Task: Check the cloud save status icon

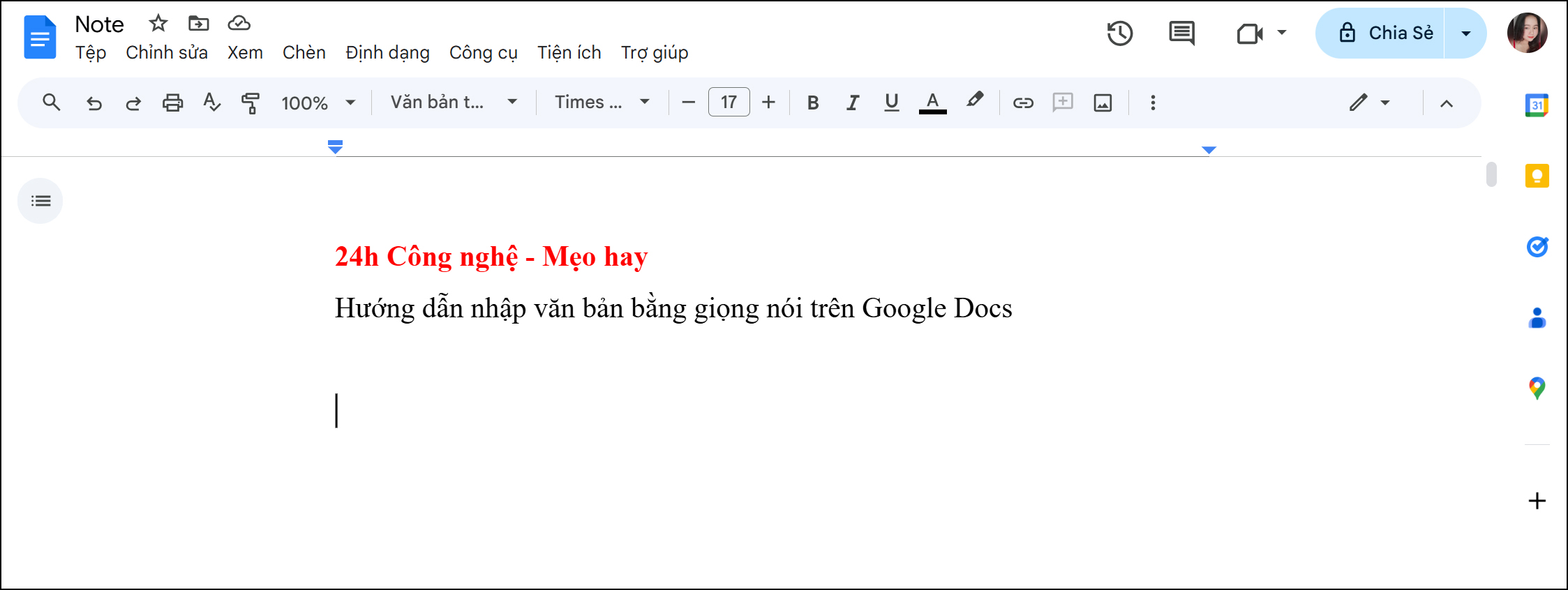Action: [239, 24]
